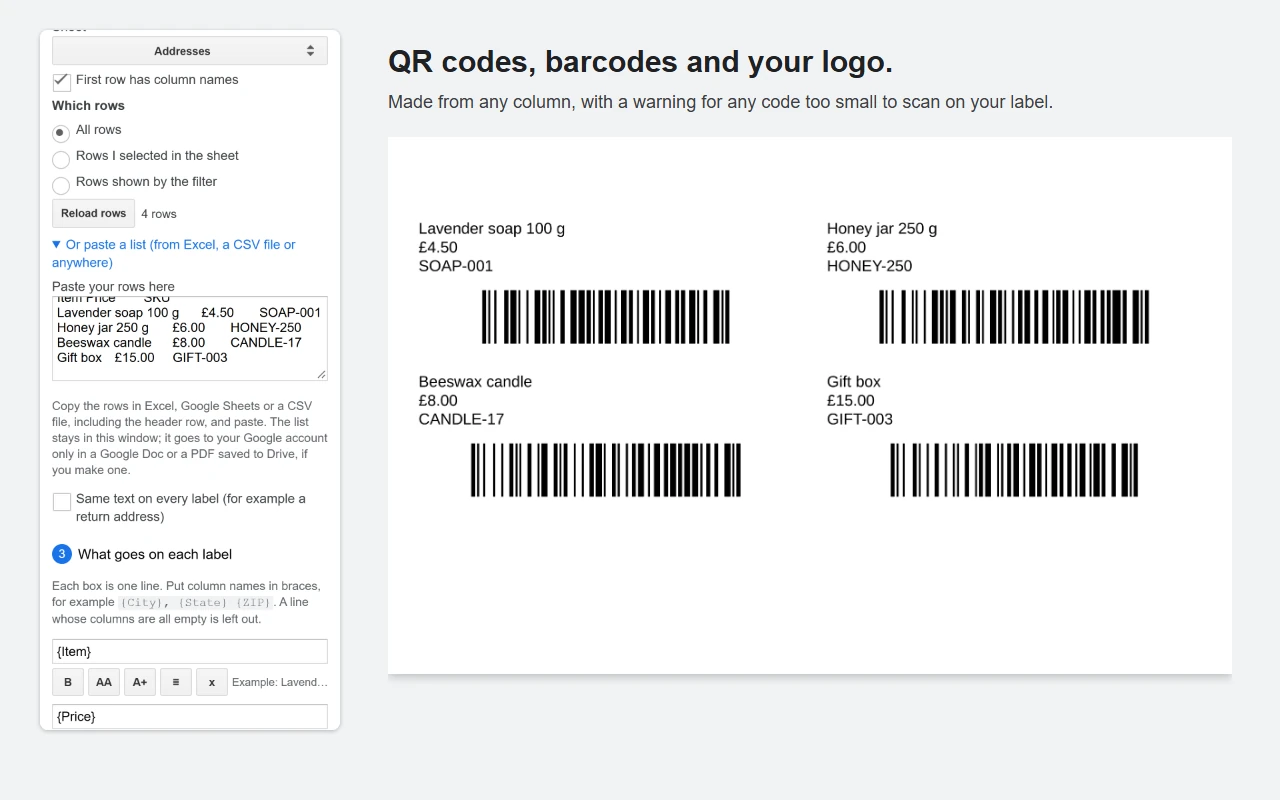
Task: Click the CANDLE-17 barcode in preview
Action: point(606,470)
